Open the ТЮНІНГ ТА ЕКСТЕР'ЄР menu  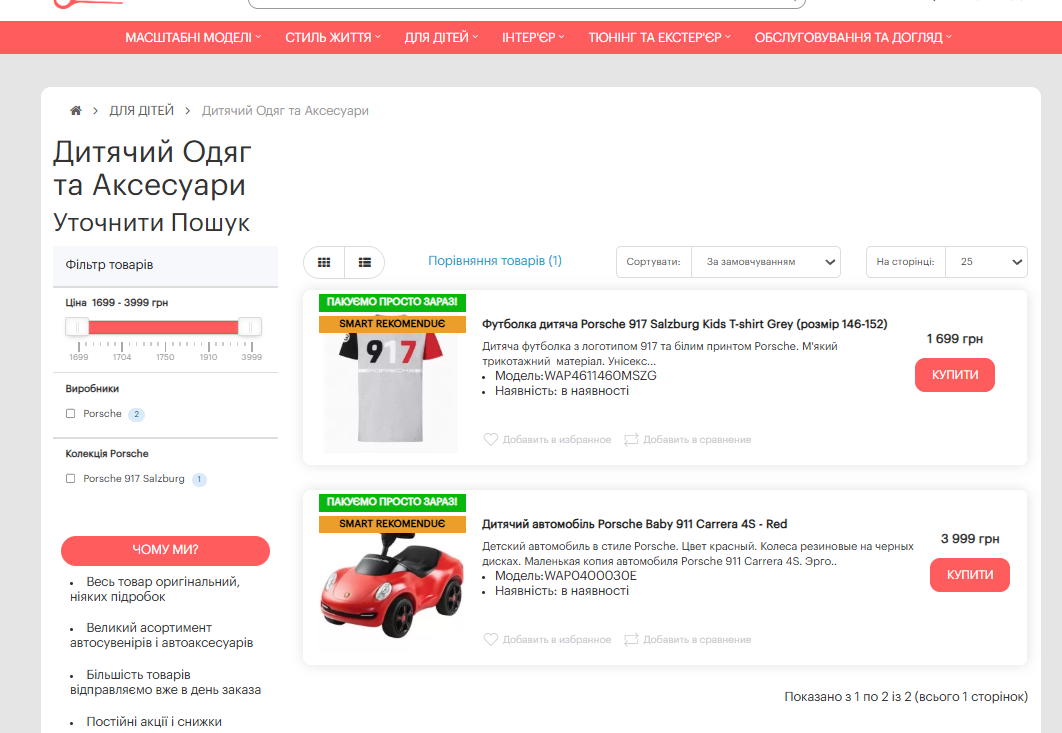click(659, 38)
